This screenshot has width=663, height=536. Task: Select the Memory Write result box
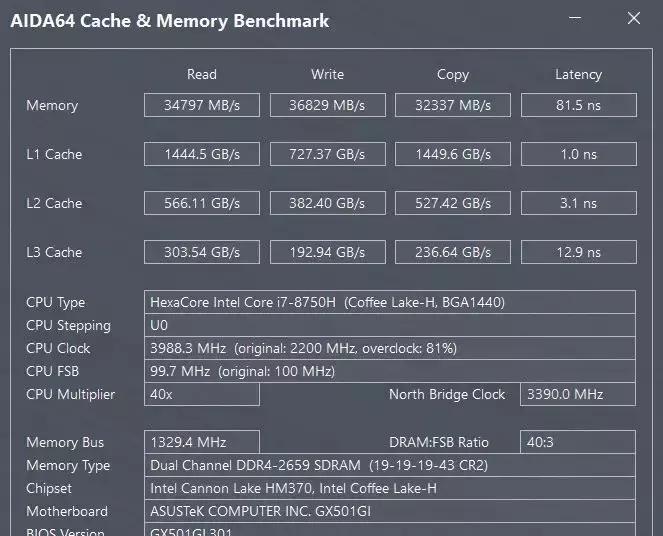(327, 105)
